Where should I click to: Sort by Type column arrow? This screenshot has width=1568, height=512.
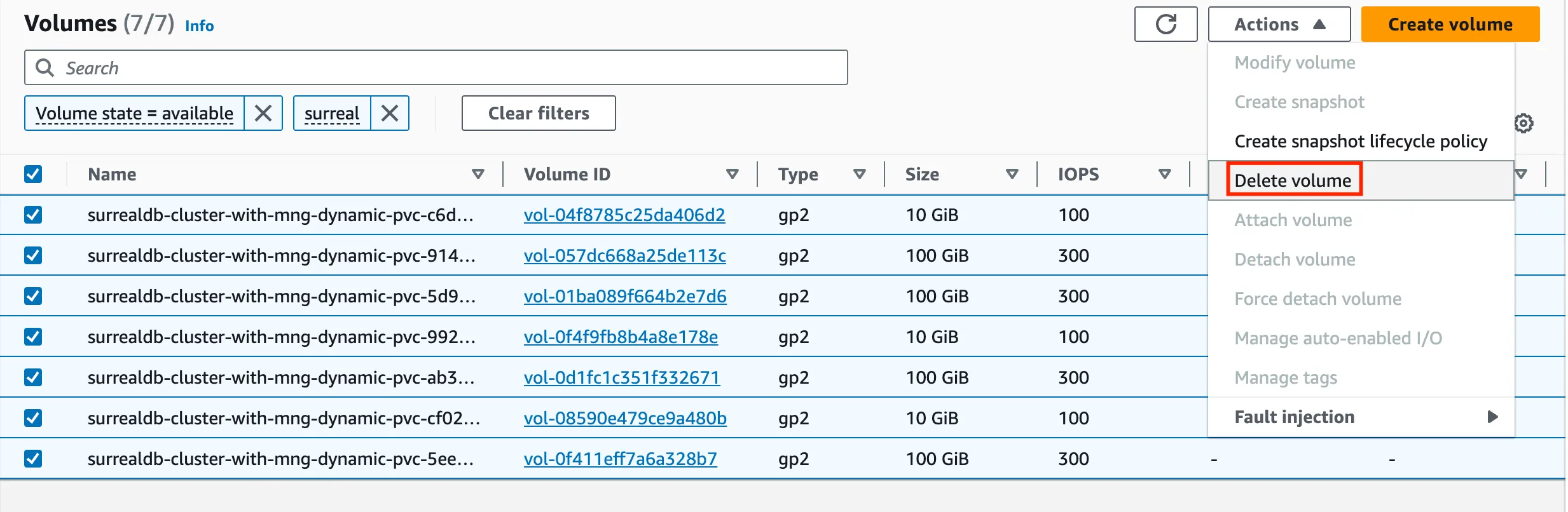(x=860, y=174)
